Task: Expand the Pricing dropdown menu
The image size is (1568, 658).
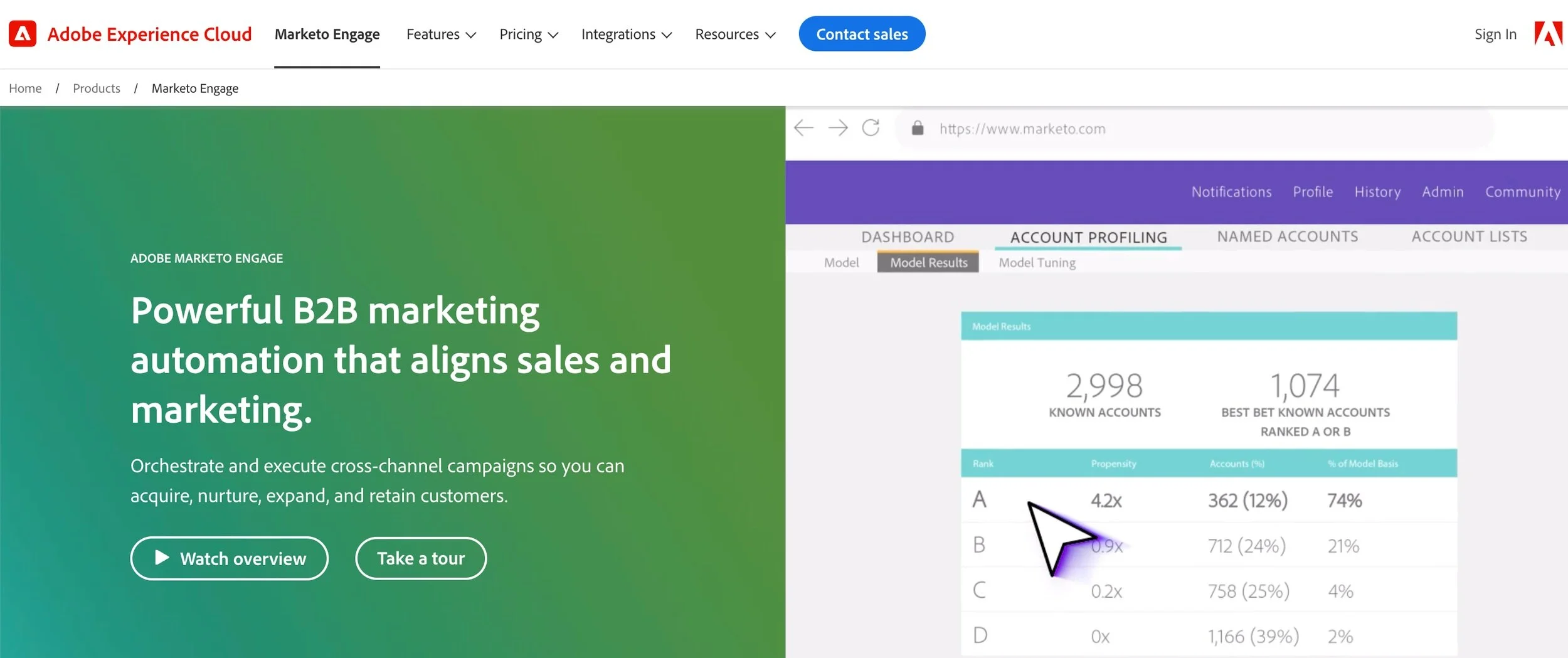Action: click(529, 34)
